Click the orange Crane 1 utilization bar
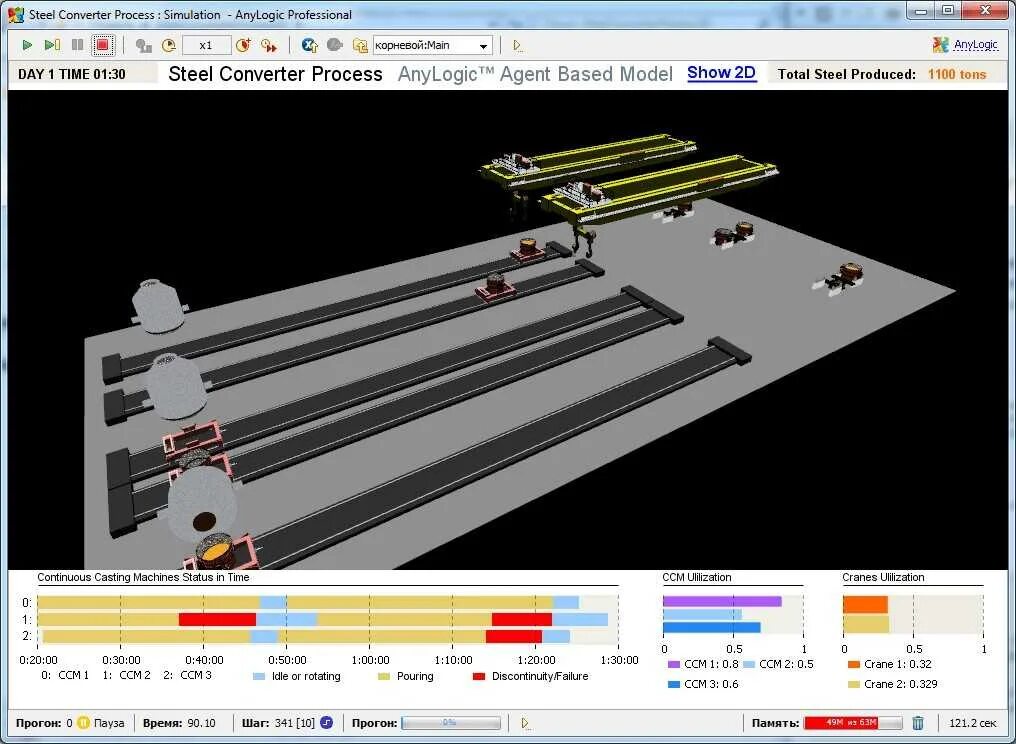 (x=865, y=605)
